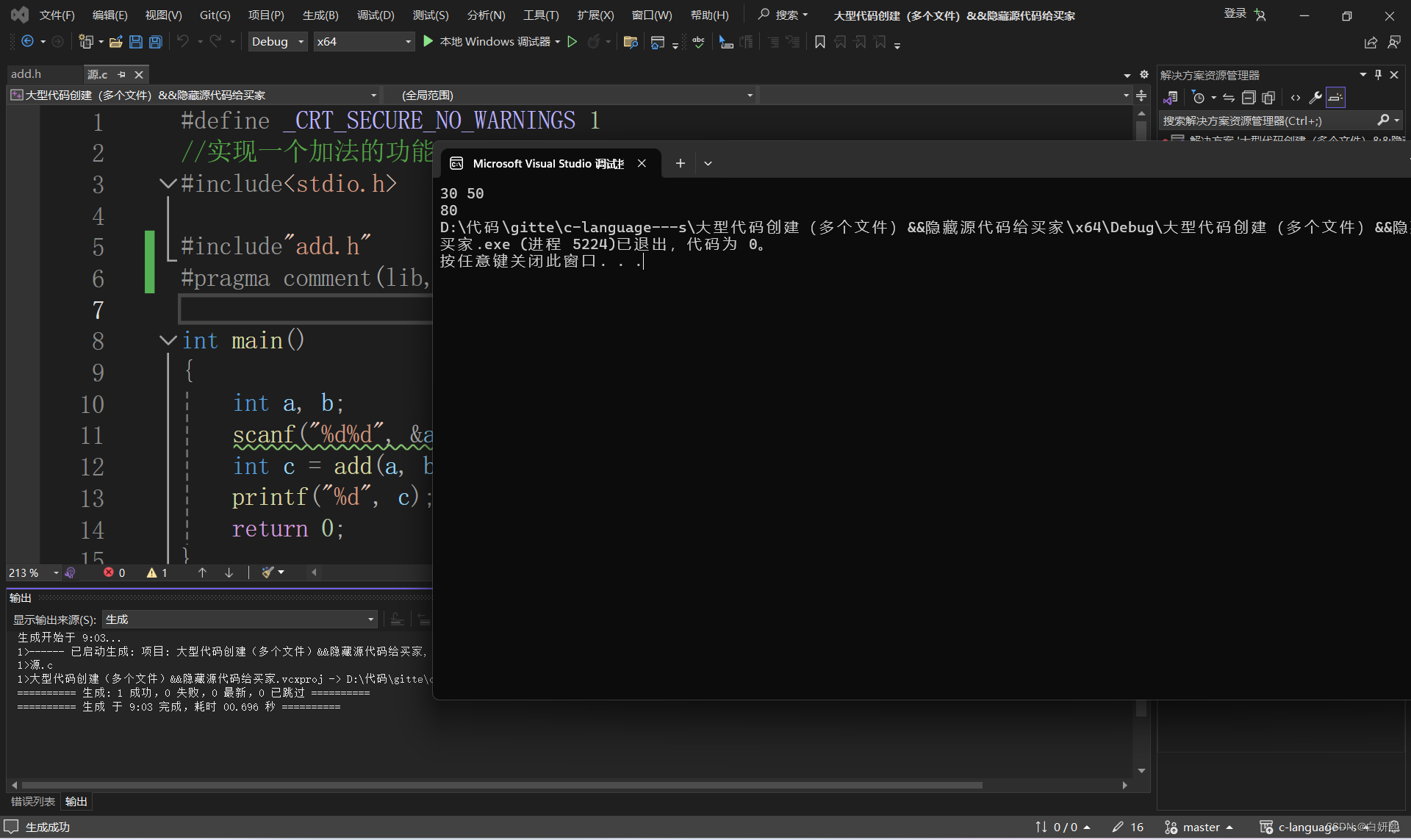Click the local Windows debugger run icon
Image resolution: width=1411 pixels, height=840 pixels.
428,41
